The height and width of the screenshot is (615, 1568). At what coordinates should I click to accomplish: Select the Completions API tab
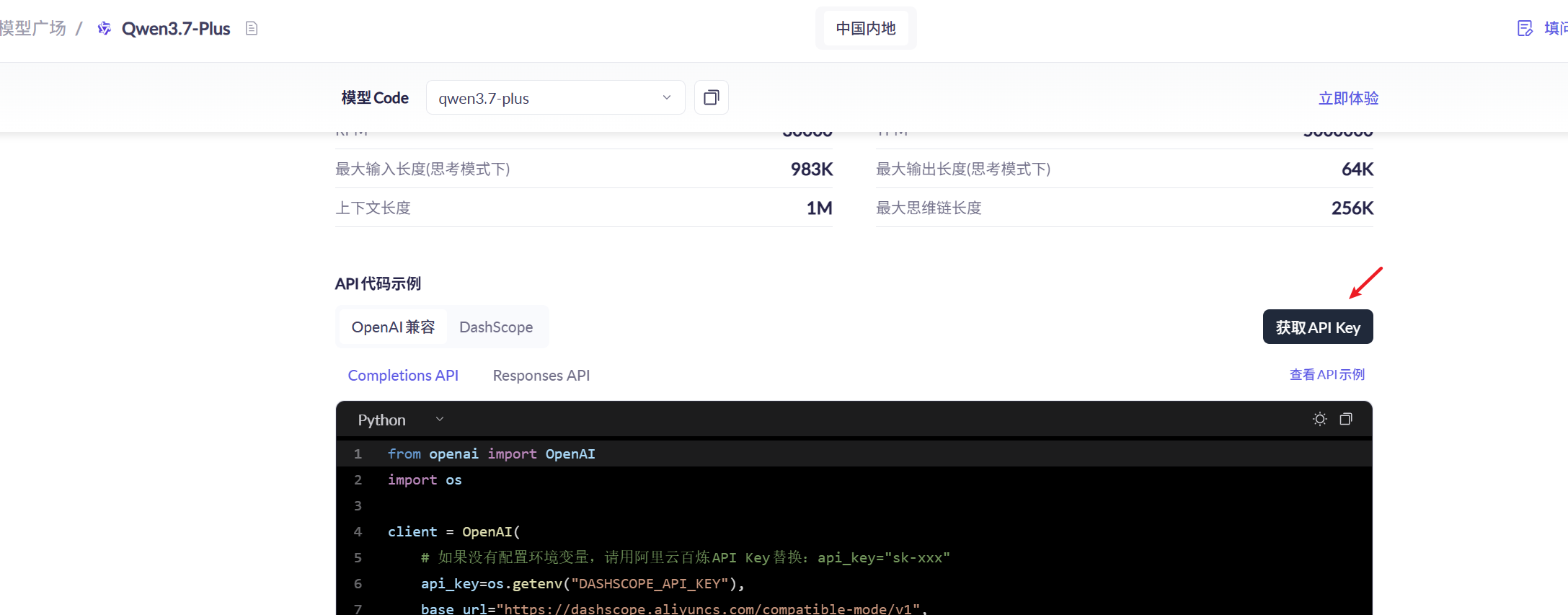(x=403, y=375)
